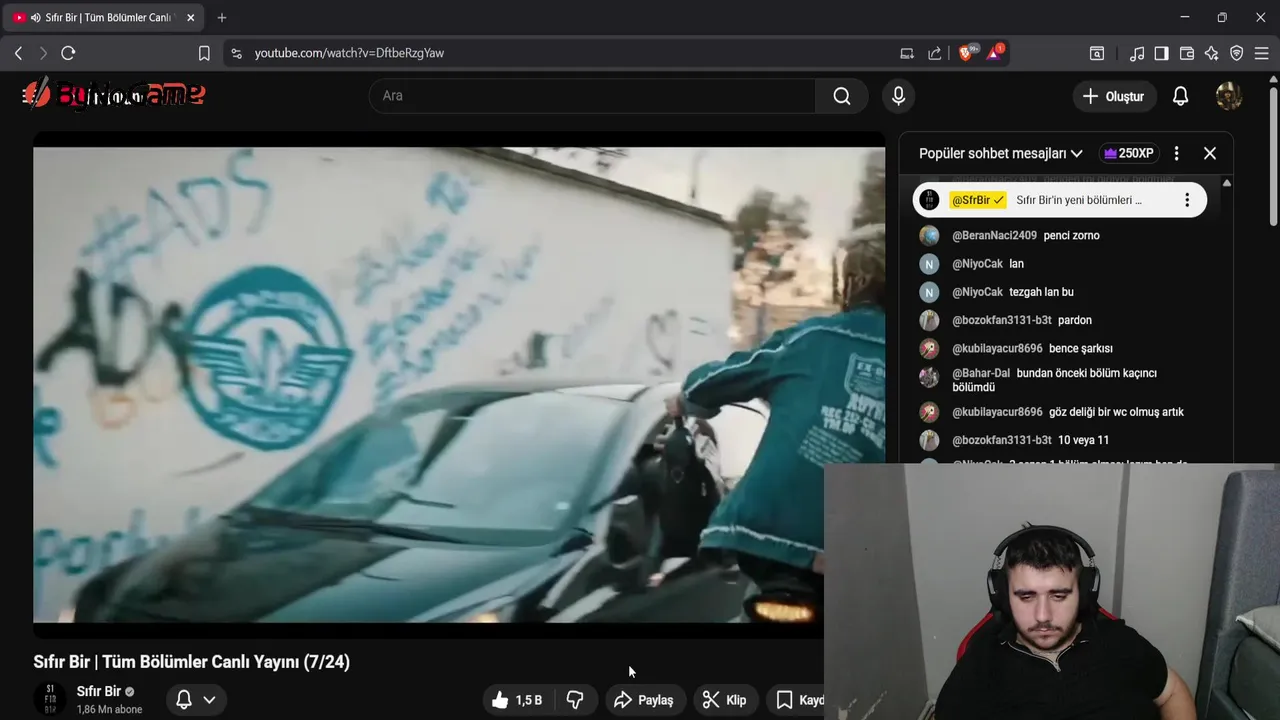Close the live chat panel
The image size is (1280, 720).
(x=1210, y=153)
